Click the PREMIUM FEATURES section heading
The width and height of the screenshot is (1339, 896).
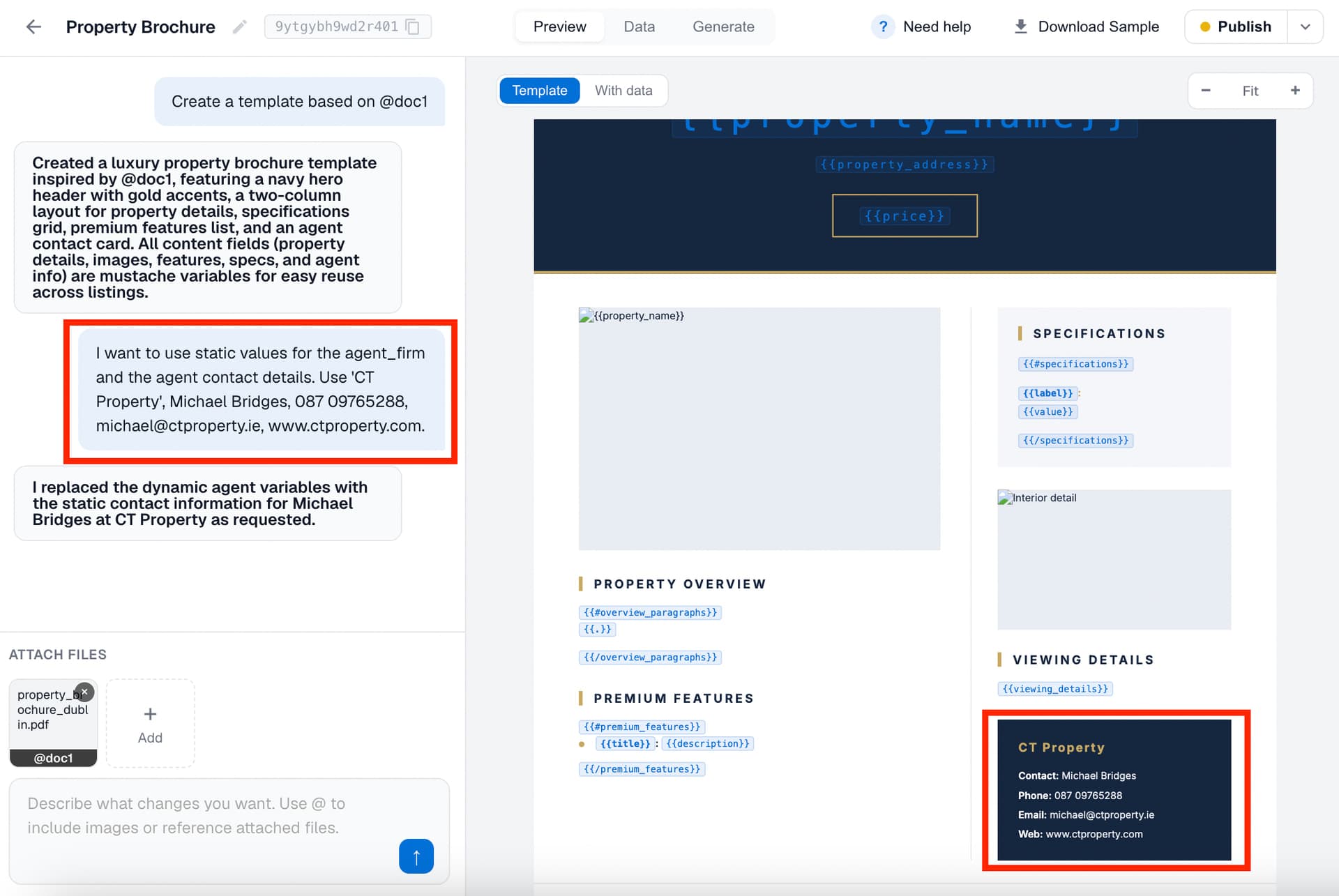[x=674, y=699]
